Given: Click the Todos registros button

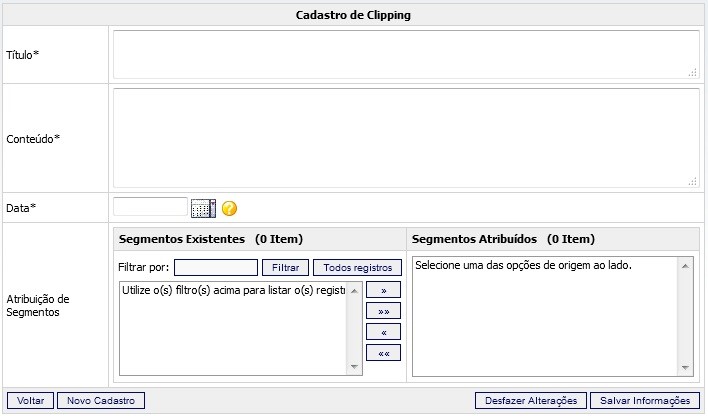Looking at the screenshot, I should [x=357, y=268].
